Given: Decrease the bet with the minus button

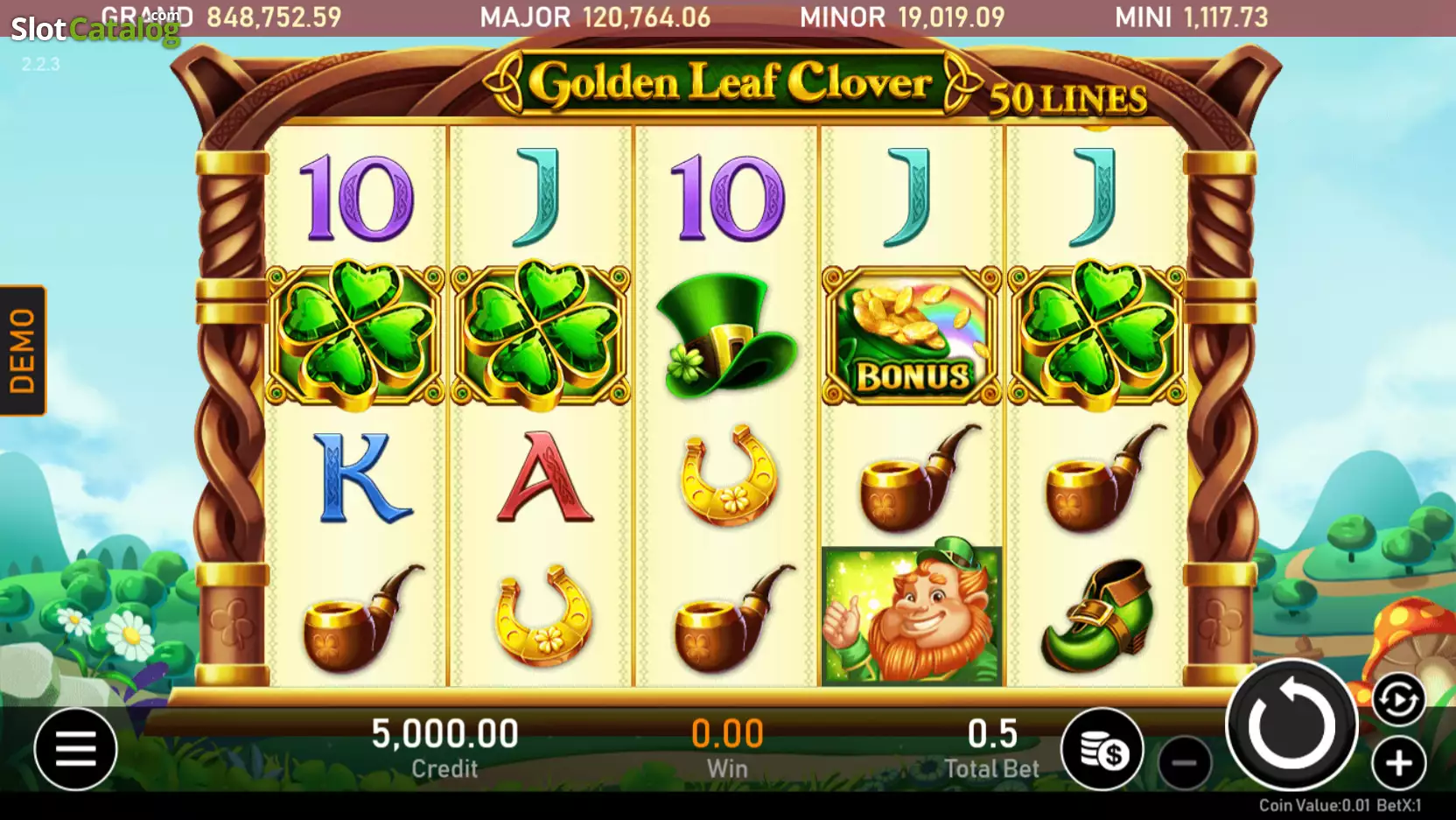Looking at the screenshot, I should point(1185,763).
